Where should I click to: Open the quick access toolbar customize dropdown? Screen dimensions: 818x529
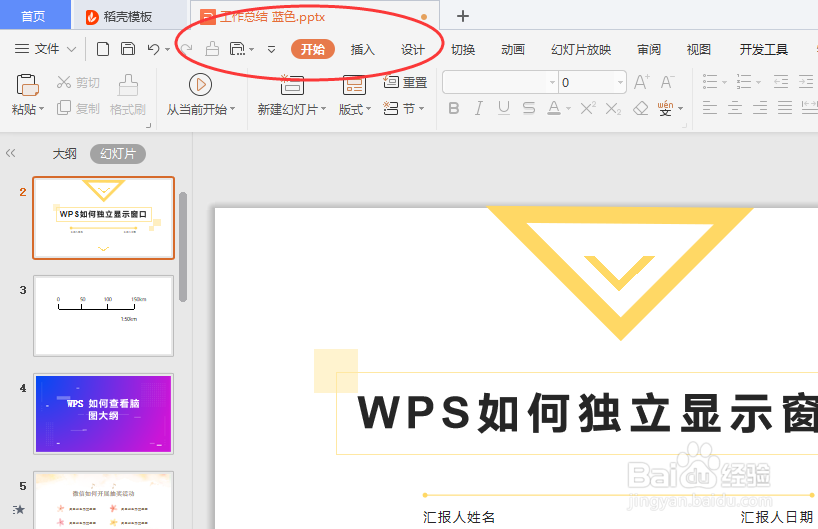271,50
